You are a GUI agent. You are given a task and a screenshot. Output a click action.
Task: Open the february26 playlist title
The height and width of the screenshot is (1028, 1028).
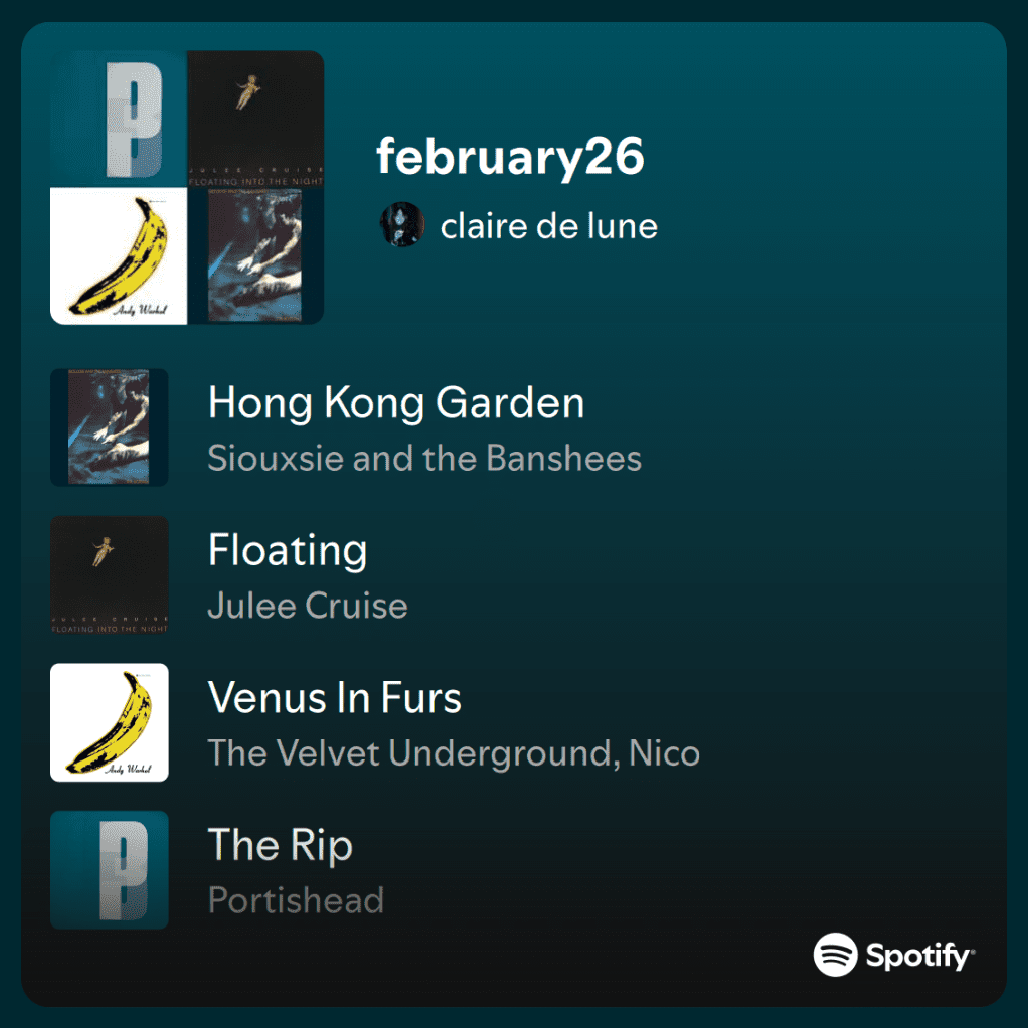[x=510, y=157]
